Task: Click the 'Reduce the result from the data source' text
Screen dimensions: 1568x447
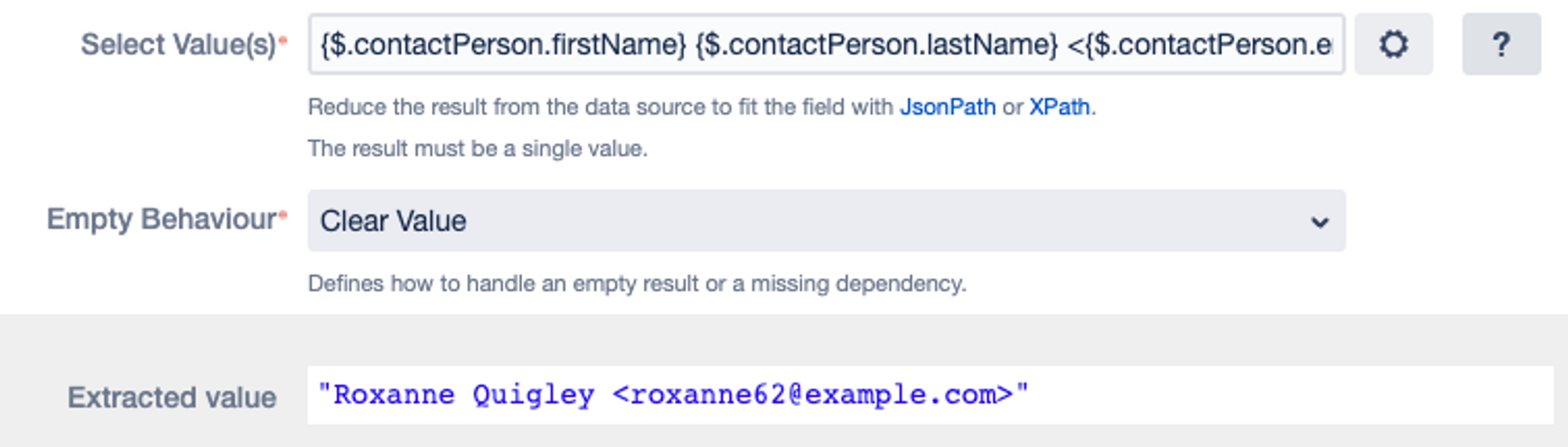Action: pyautogui.click(x=600, y=107)
